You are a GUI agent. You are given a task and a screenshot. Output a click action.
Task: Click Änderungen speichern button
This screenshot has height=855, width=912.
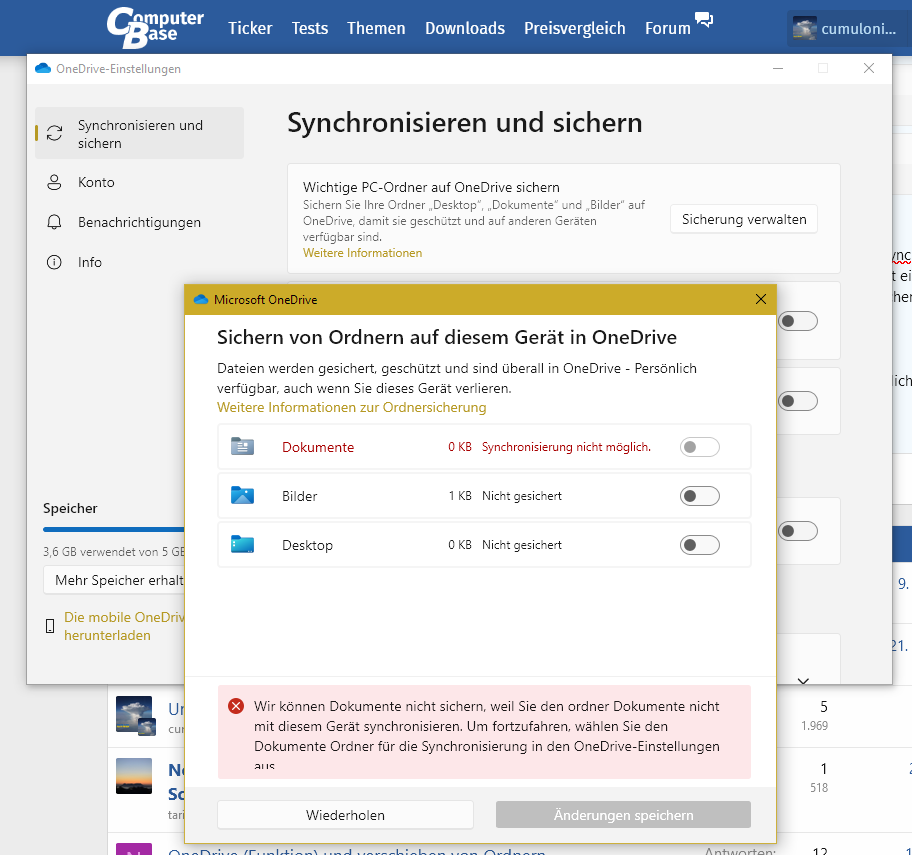pos(624,815)
